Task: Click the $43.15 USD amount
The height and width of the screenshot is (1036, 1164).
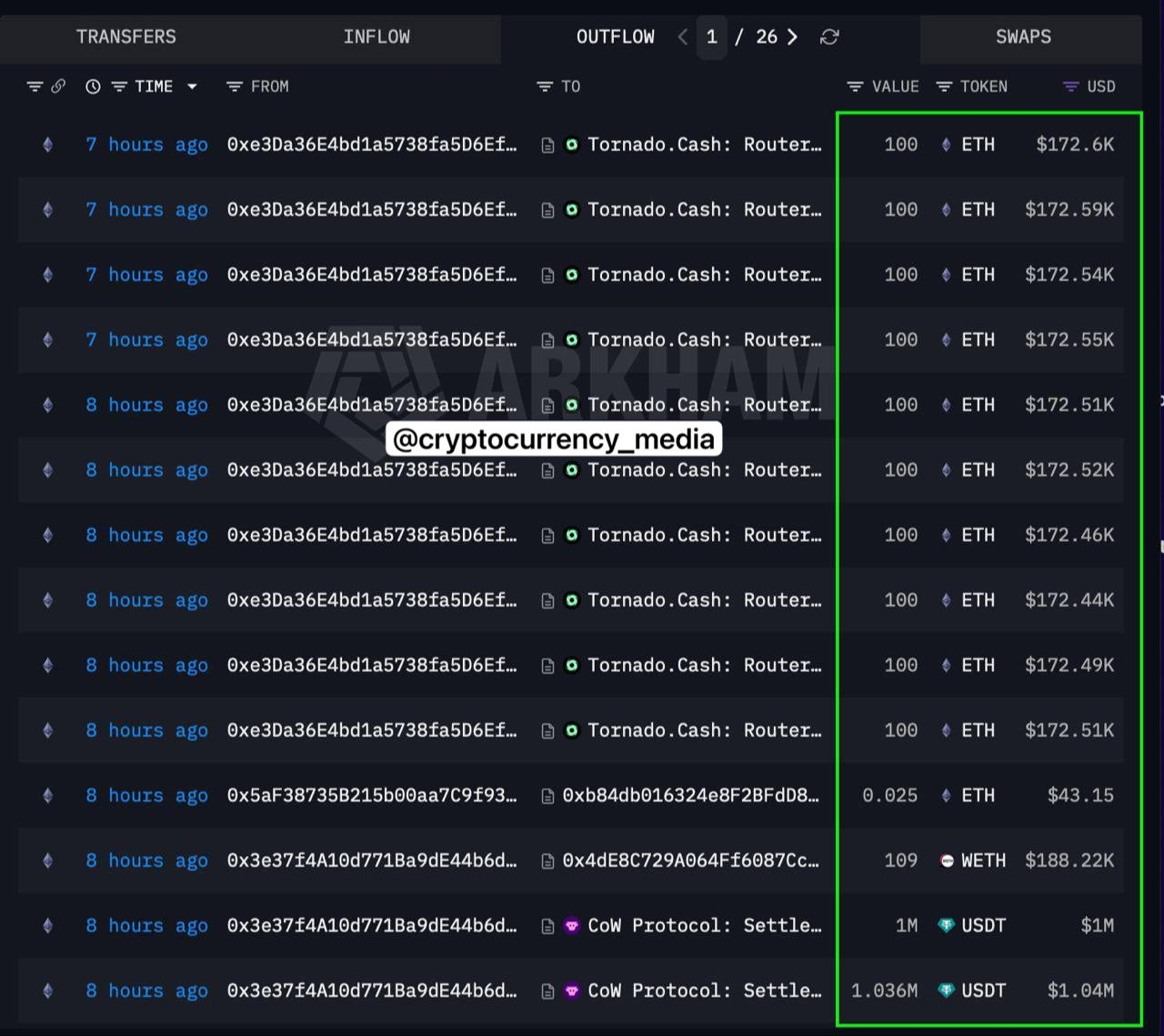Action: tap(1080, 796)
